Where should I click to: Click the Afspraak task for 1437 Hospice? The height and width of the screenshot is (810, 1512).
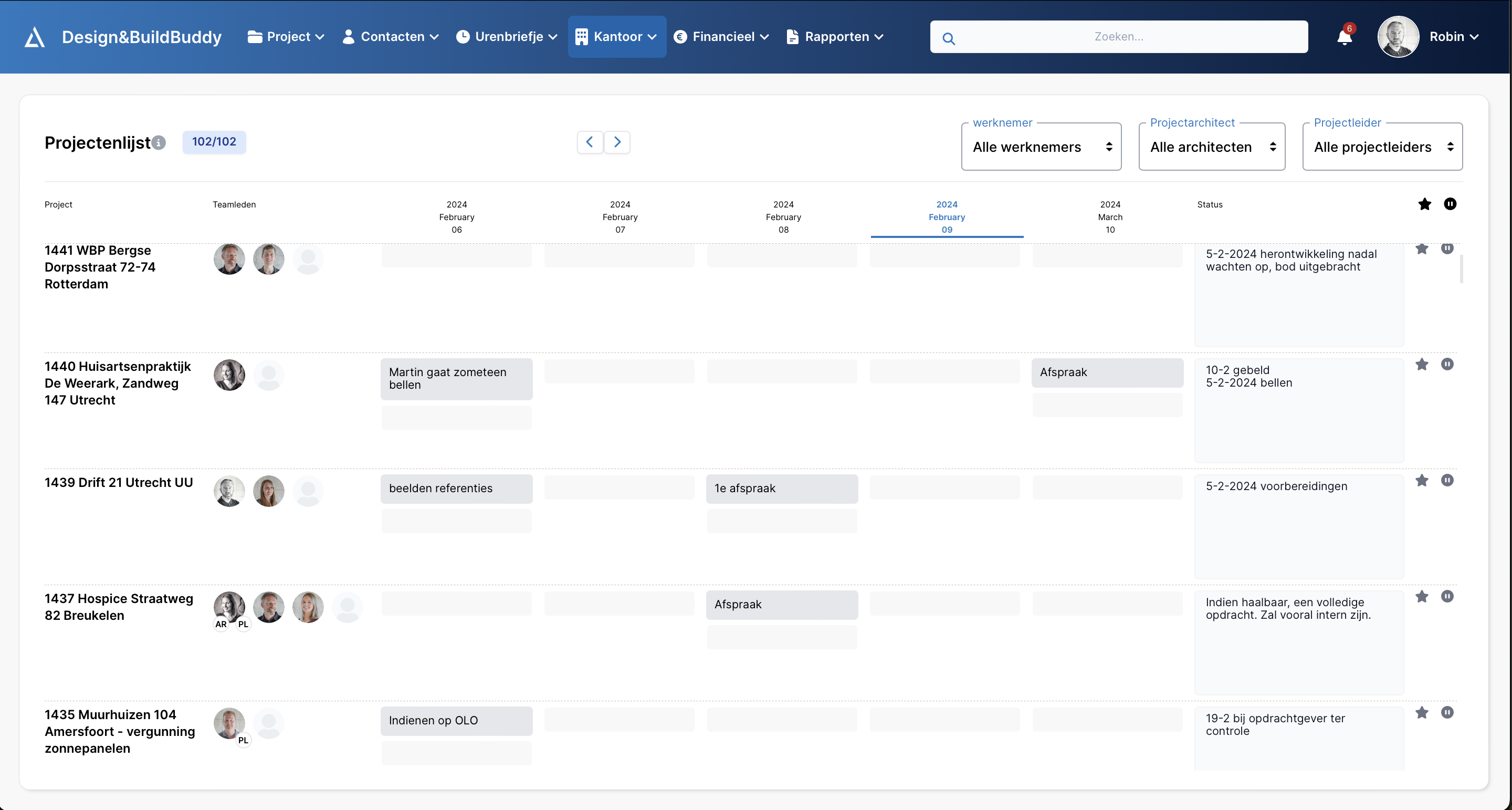click(x=782, y=605)
